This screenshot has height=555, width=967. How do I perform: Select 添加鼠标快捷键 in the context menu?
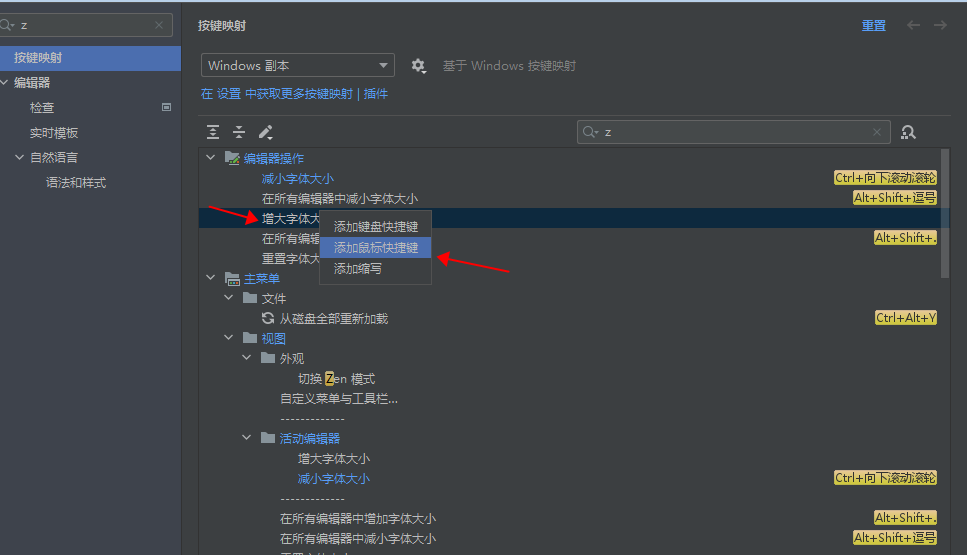tap(376, 247)
